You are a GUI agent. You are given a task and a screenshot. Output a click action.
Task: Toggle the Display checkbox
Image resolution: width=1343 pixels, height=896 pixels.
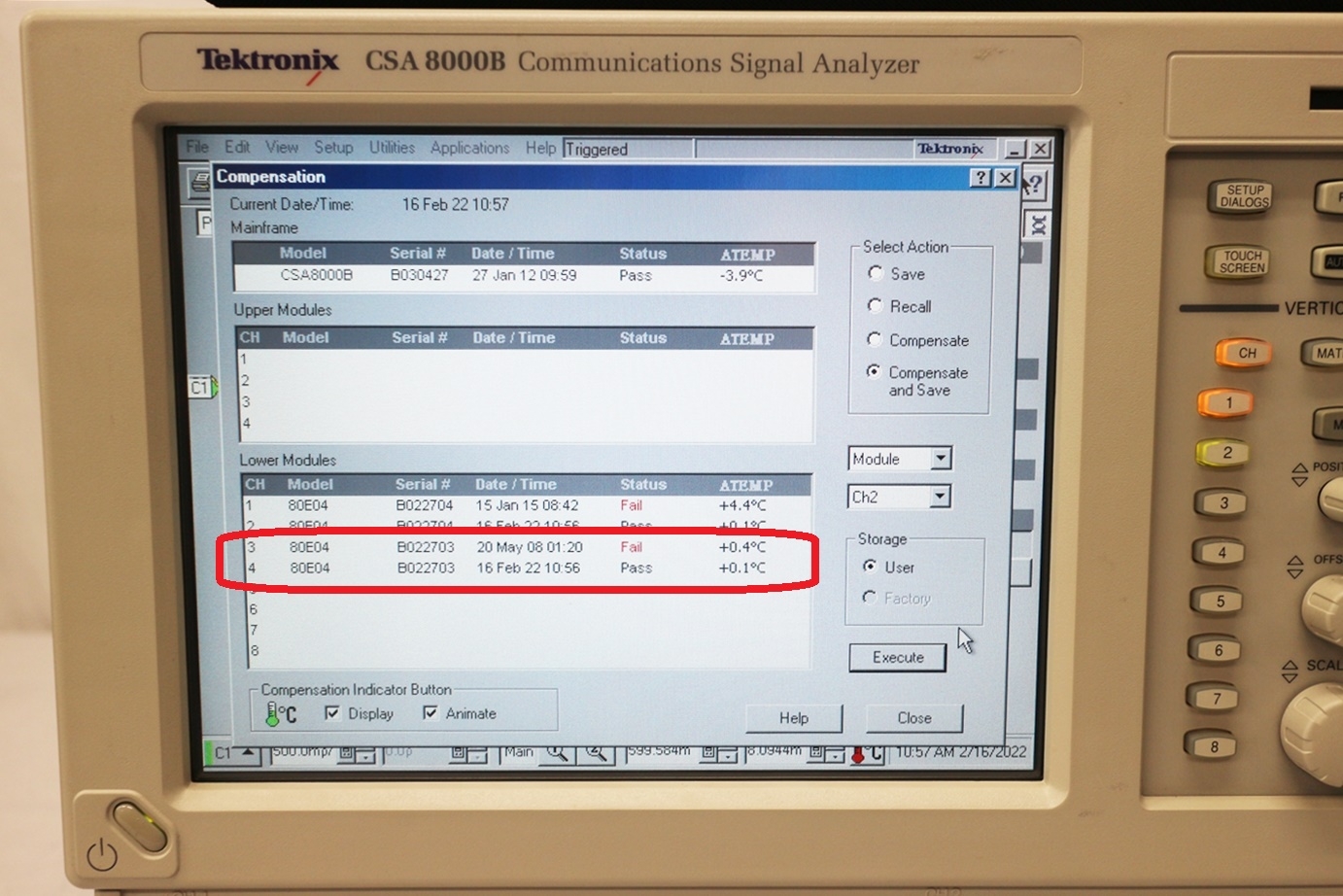[x=332, y=713]
